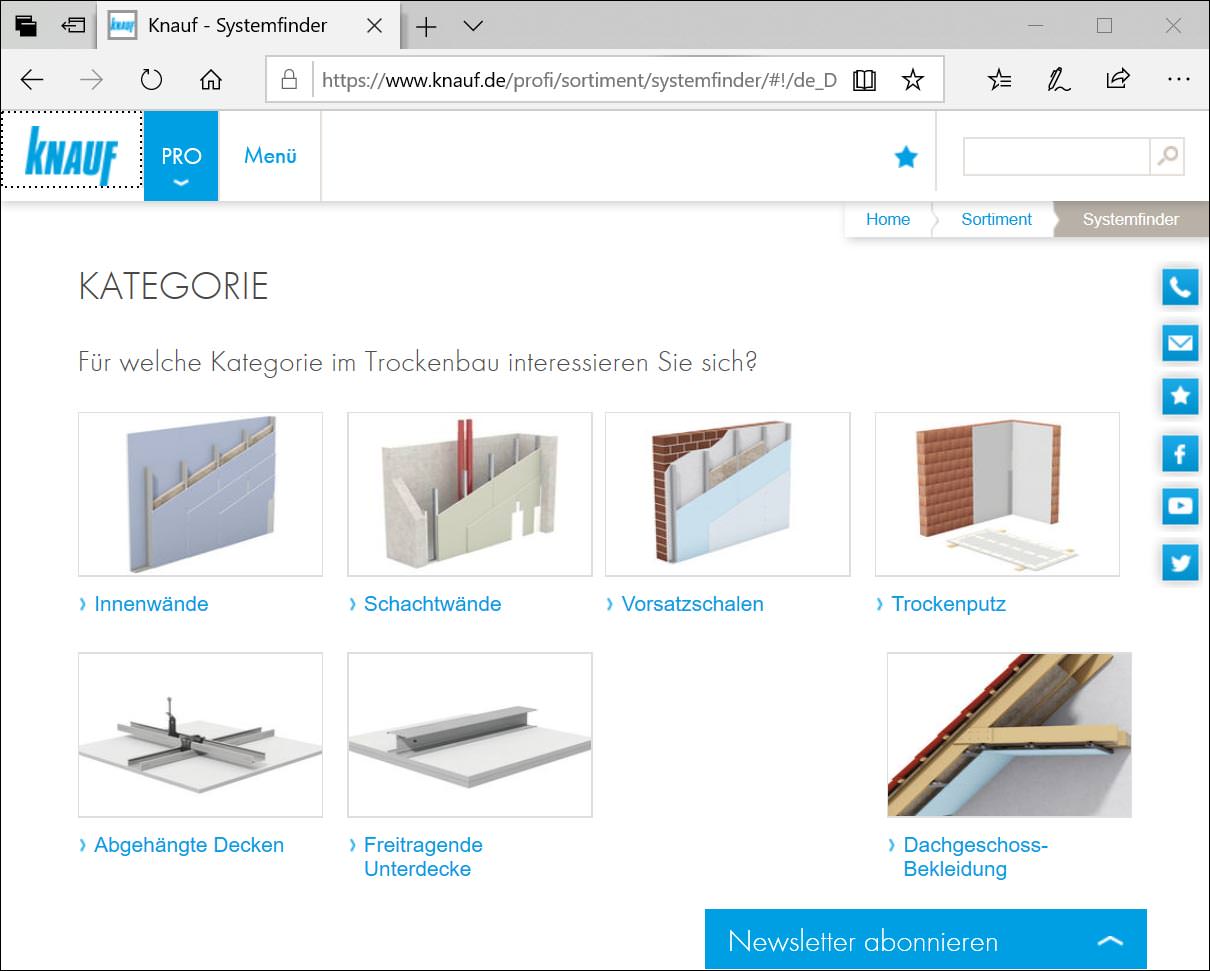Open the Menü navigation

[270, 156]
